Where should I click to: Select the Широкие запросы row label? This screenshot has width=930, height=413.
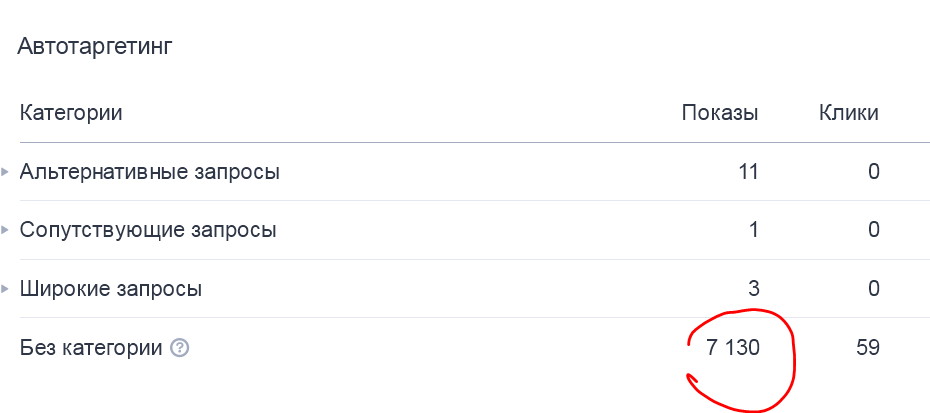tap(111, 290)
